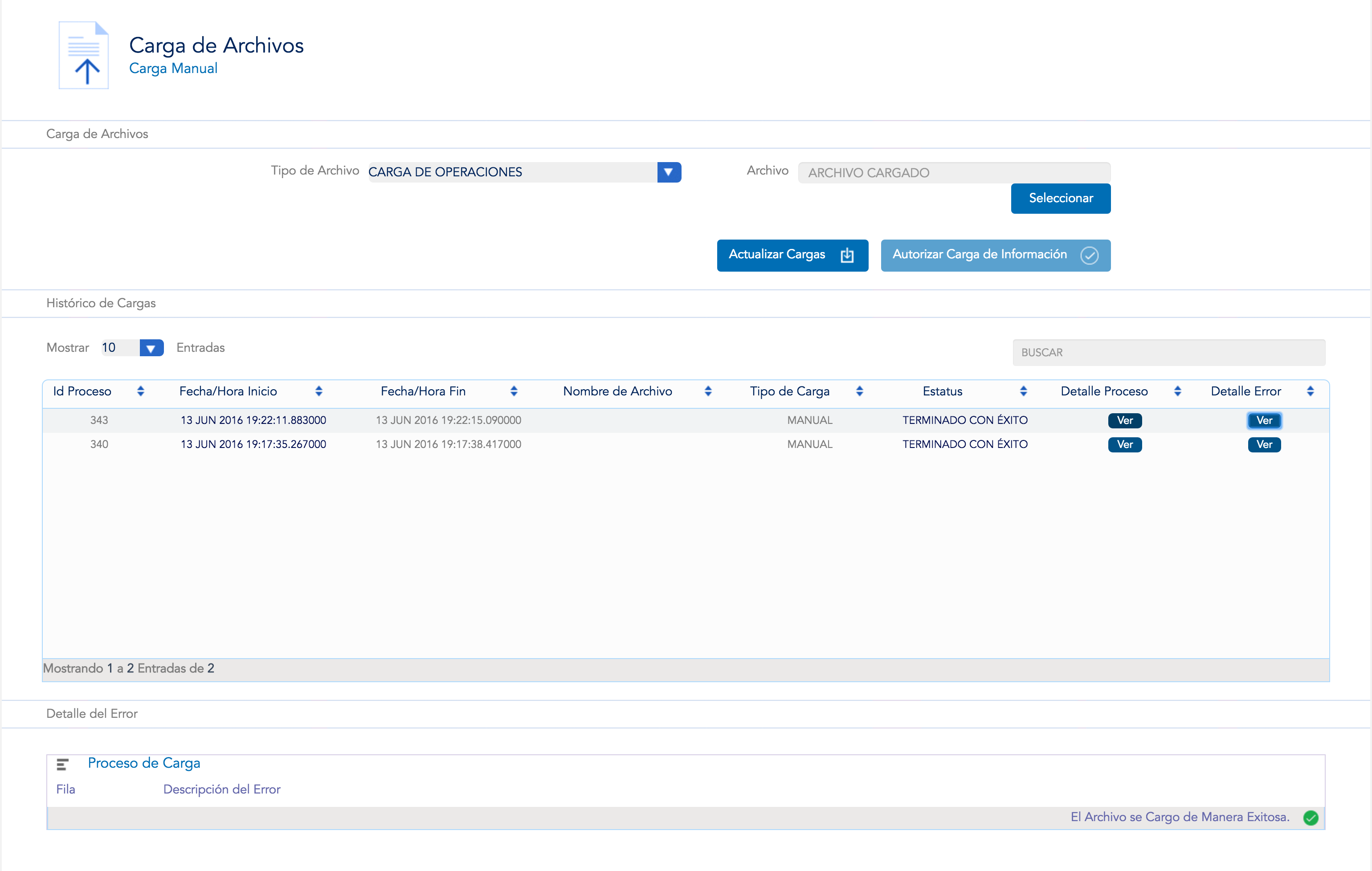The width and height of the screenshot is (1372, 871).
Task: Click end time 19:17:38.417000 cell
Action: pyautogui.click(x=449, y=444)
